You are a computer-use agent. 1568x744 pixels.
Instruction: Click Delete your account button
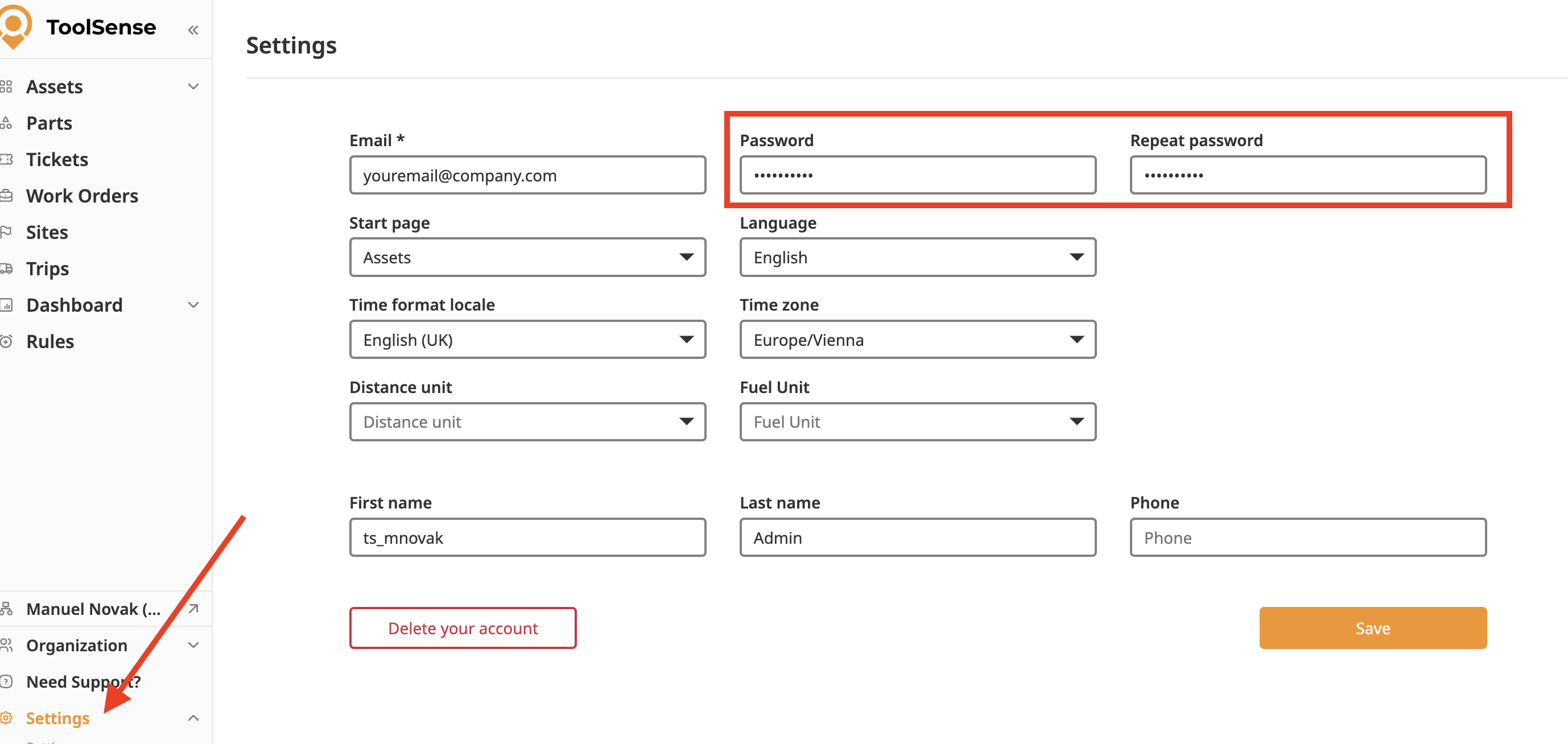(x=463, y=628)
